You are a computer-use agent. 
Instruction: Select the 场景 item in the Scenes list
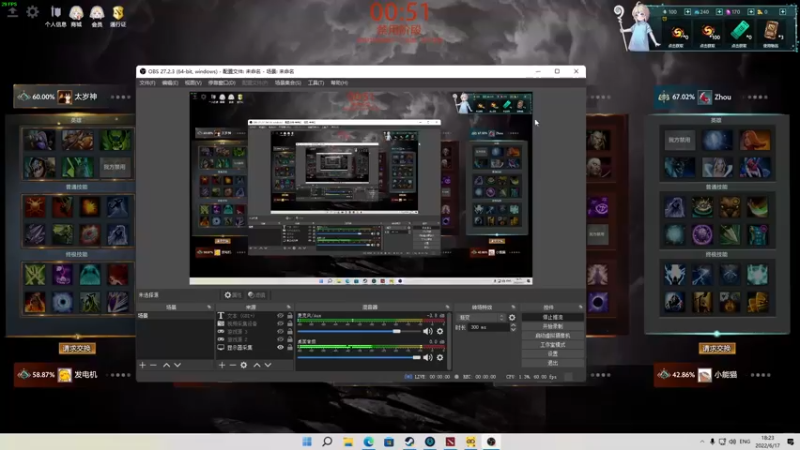click(x=175, y=316)
